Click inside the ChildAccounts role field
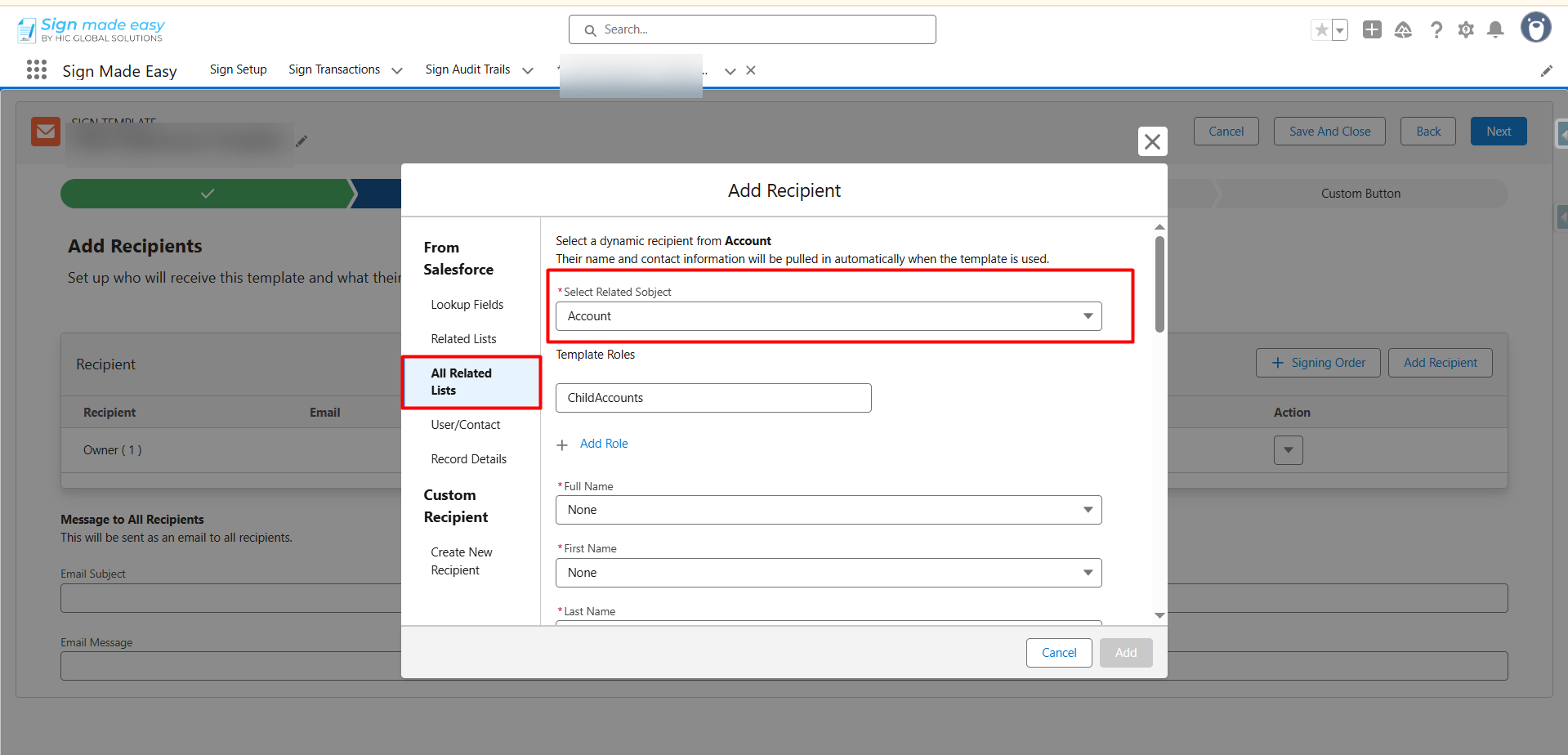Screen dimensions: 1568x755 [713, 398]
